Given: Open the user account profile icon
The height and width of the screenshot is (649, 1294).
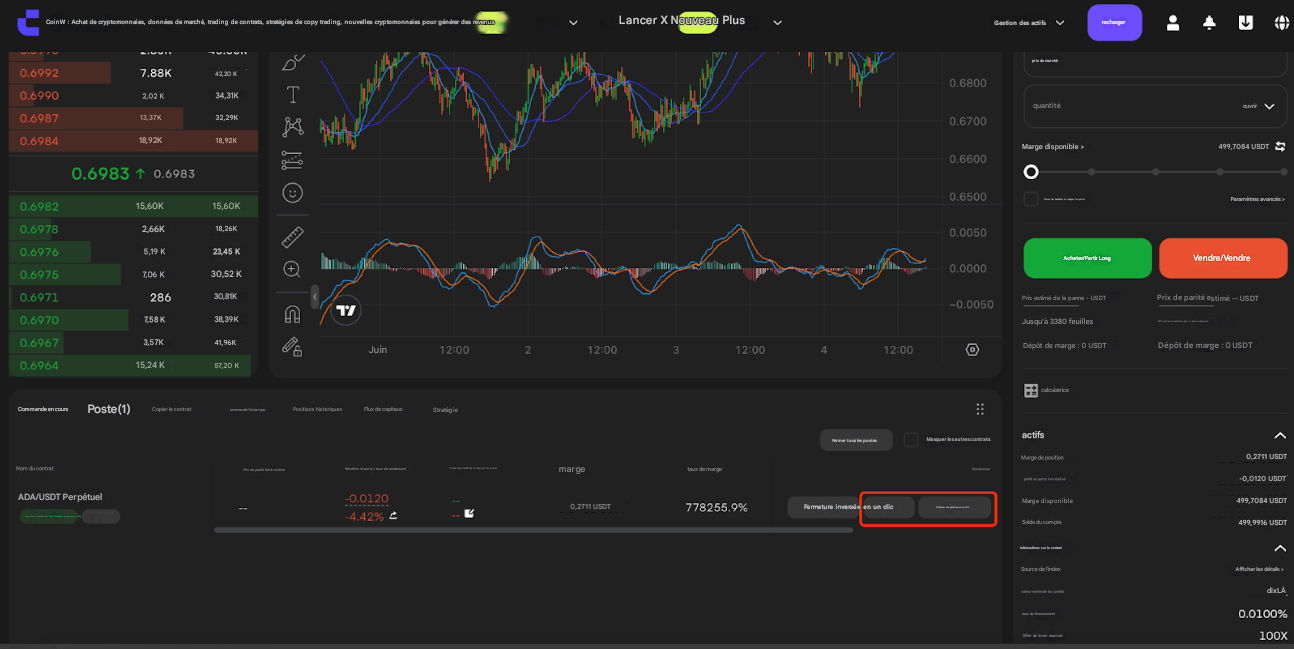Looking at the screenshot, I should 1173,22.
